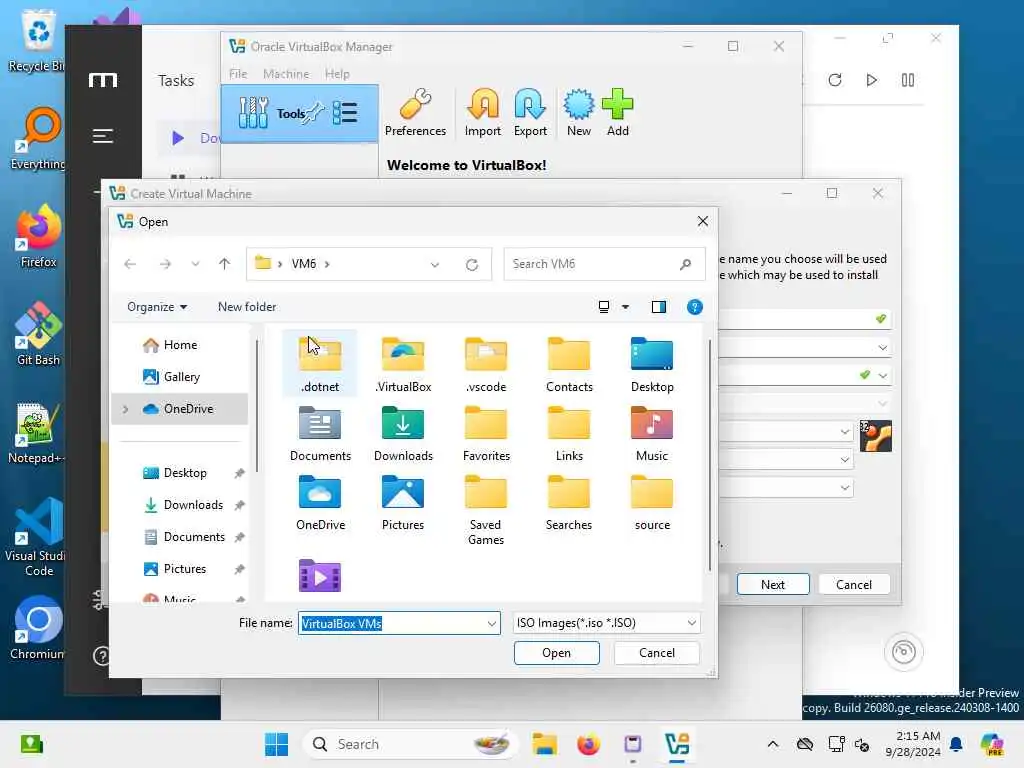The width and height of the screenshot is (1024, 768).
Task: Open the recent locations chevron
Action: click(x=195, y=264)
